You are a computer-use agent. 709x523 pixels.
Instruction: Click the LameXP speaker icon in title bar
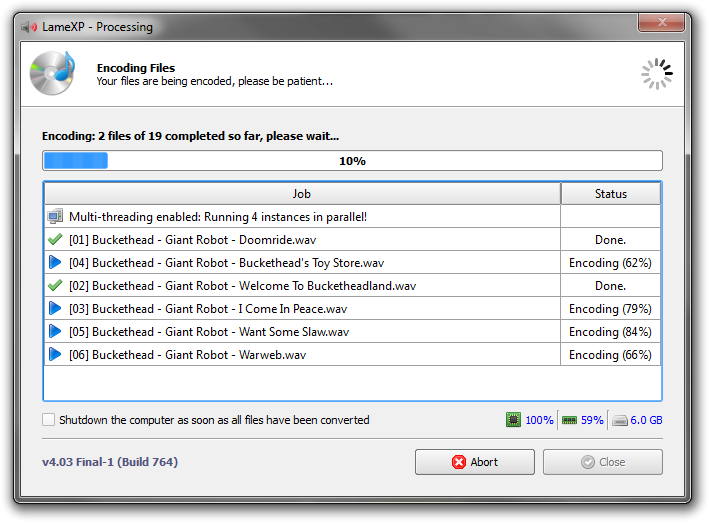tap(31, 27)
